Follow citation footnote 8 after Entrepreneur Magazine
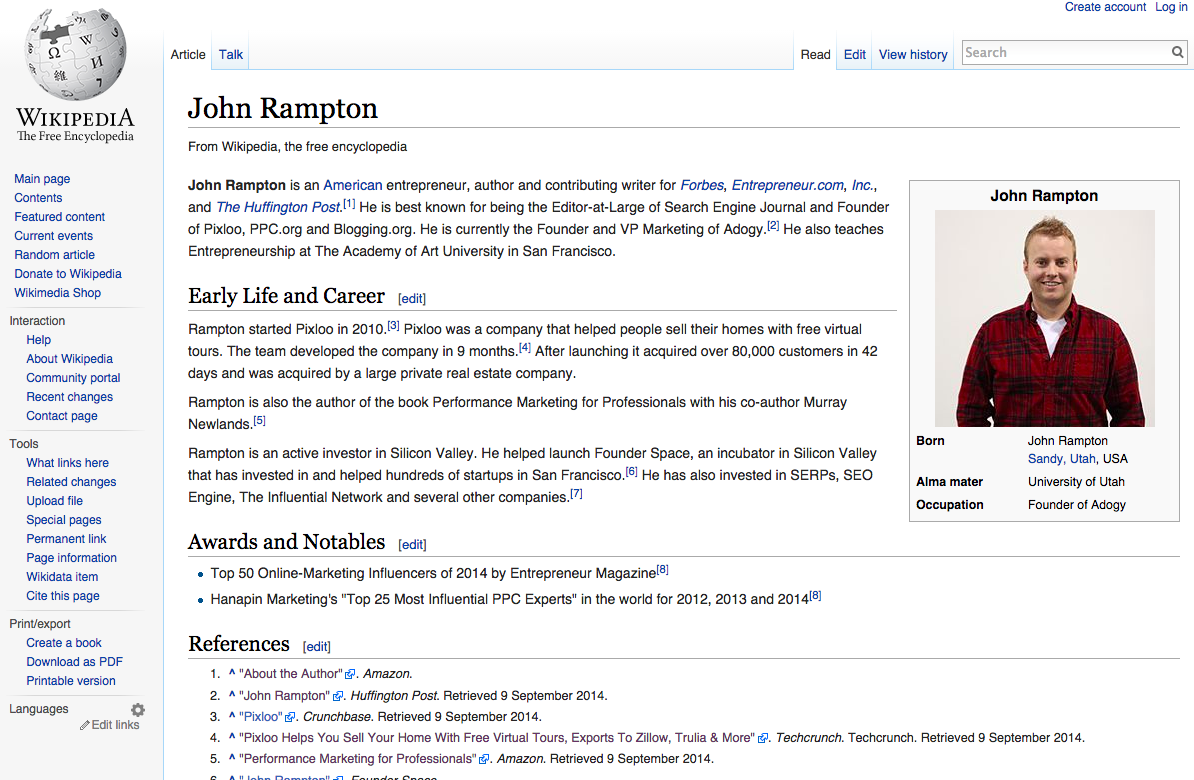This screenshot has width=1194, height=780. tap(662, 570)
